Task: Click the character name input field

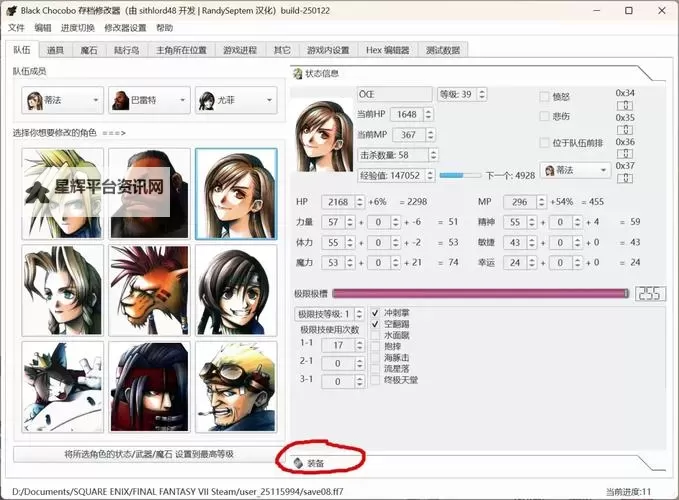Action: pyautogui.click(x=394, y=94)
